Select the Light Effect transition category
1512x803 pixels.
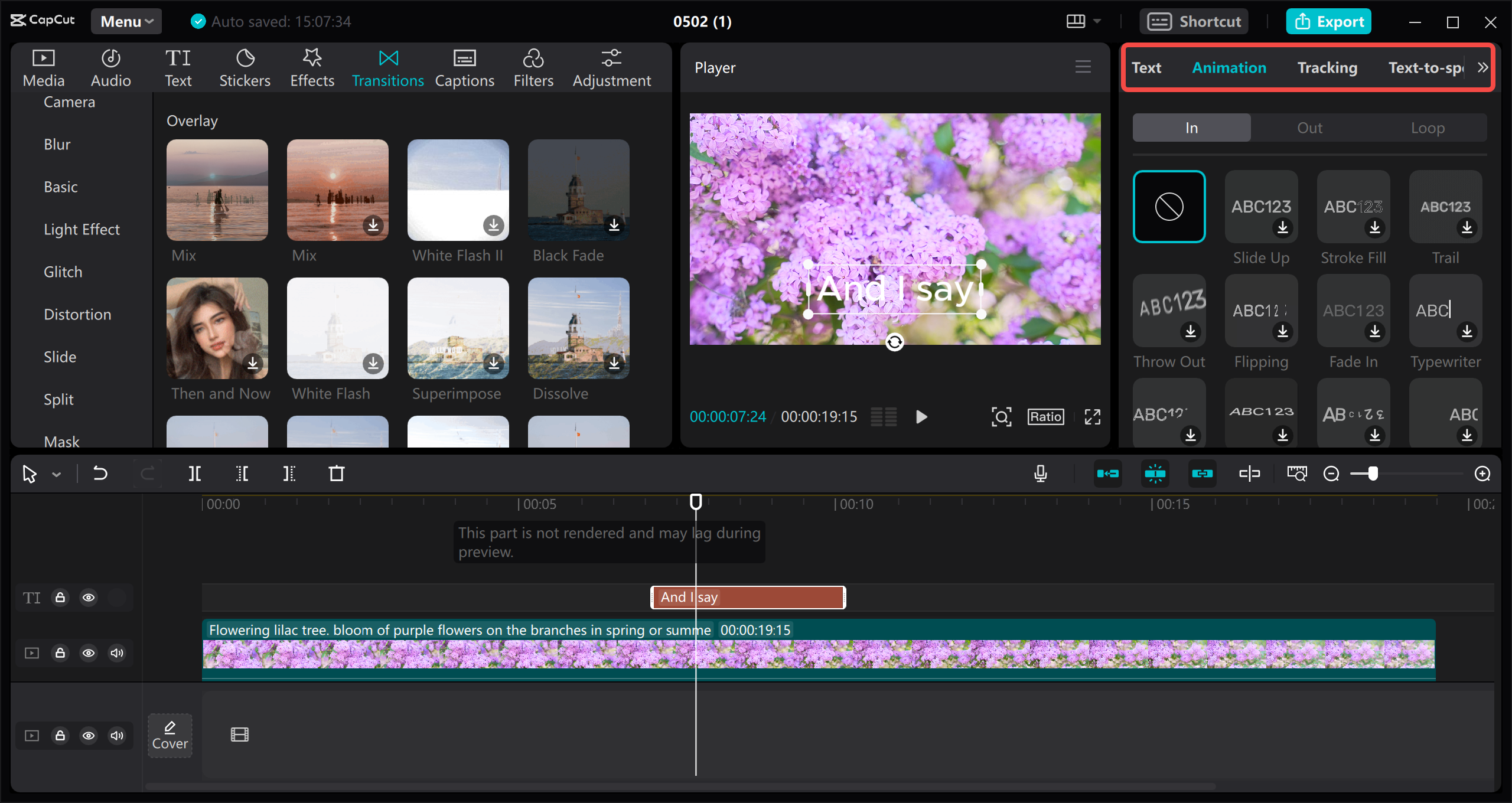(82, 229)
